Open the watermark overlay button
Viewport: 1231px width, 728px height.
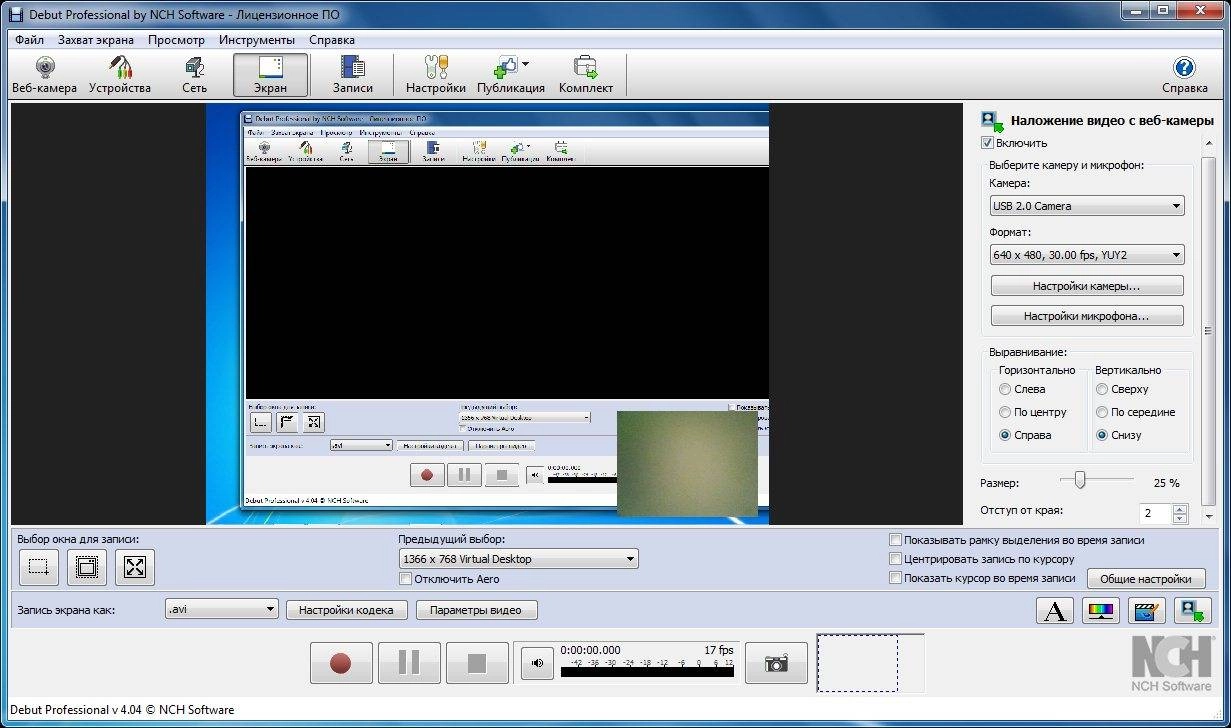pos(1147,610)
